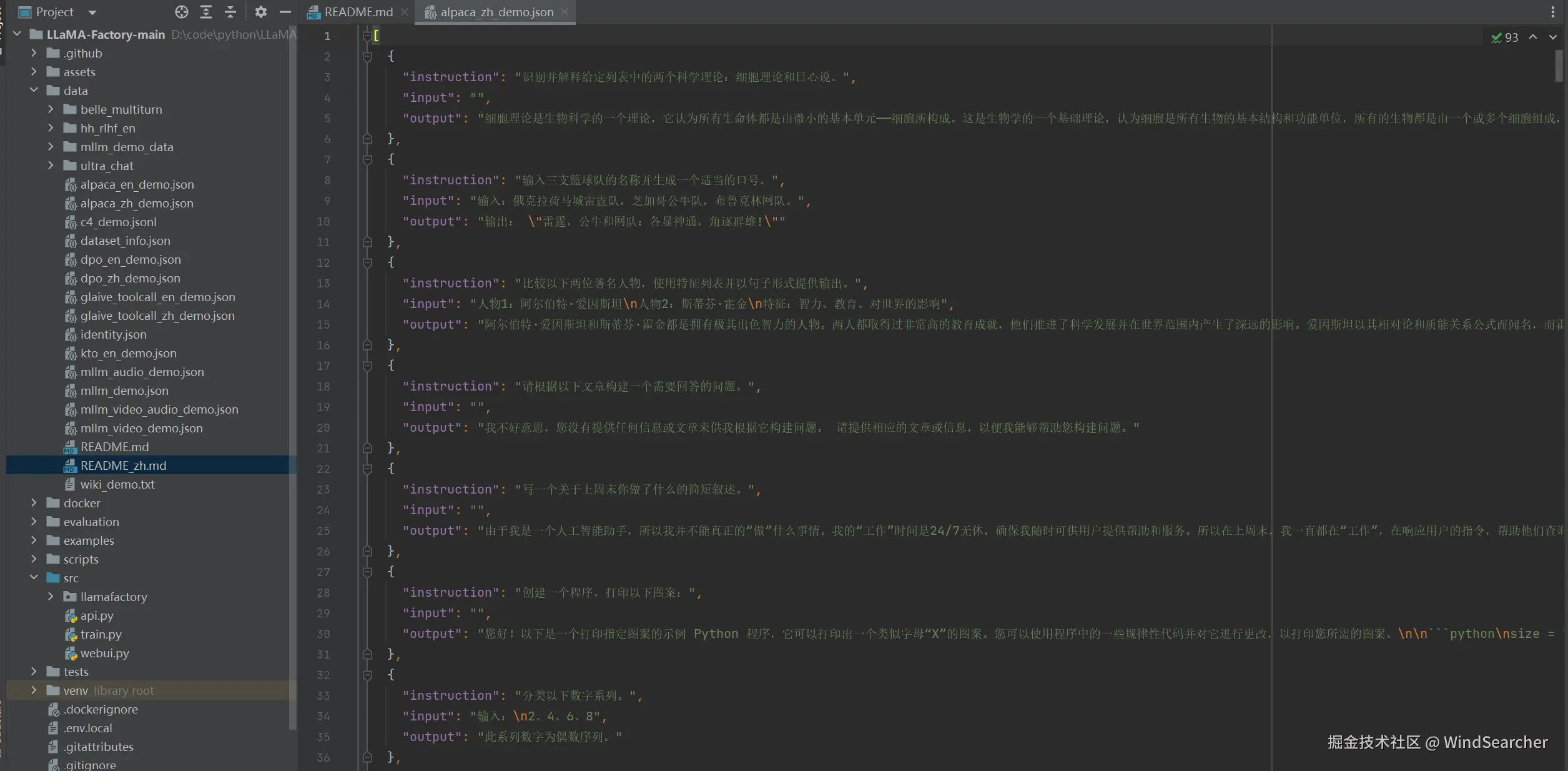
Task: Go to next highlighted problem arrow
Action: (1552, 37)
